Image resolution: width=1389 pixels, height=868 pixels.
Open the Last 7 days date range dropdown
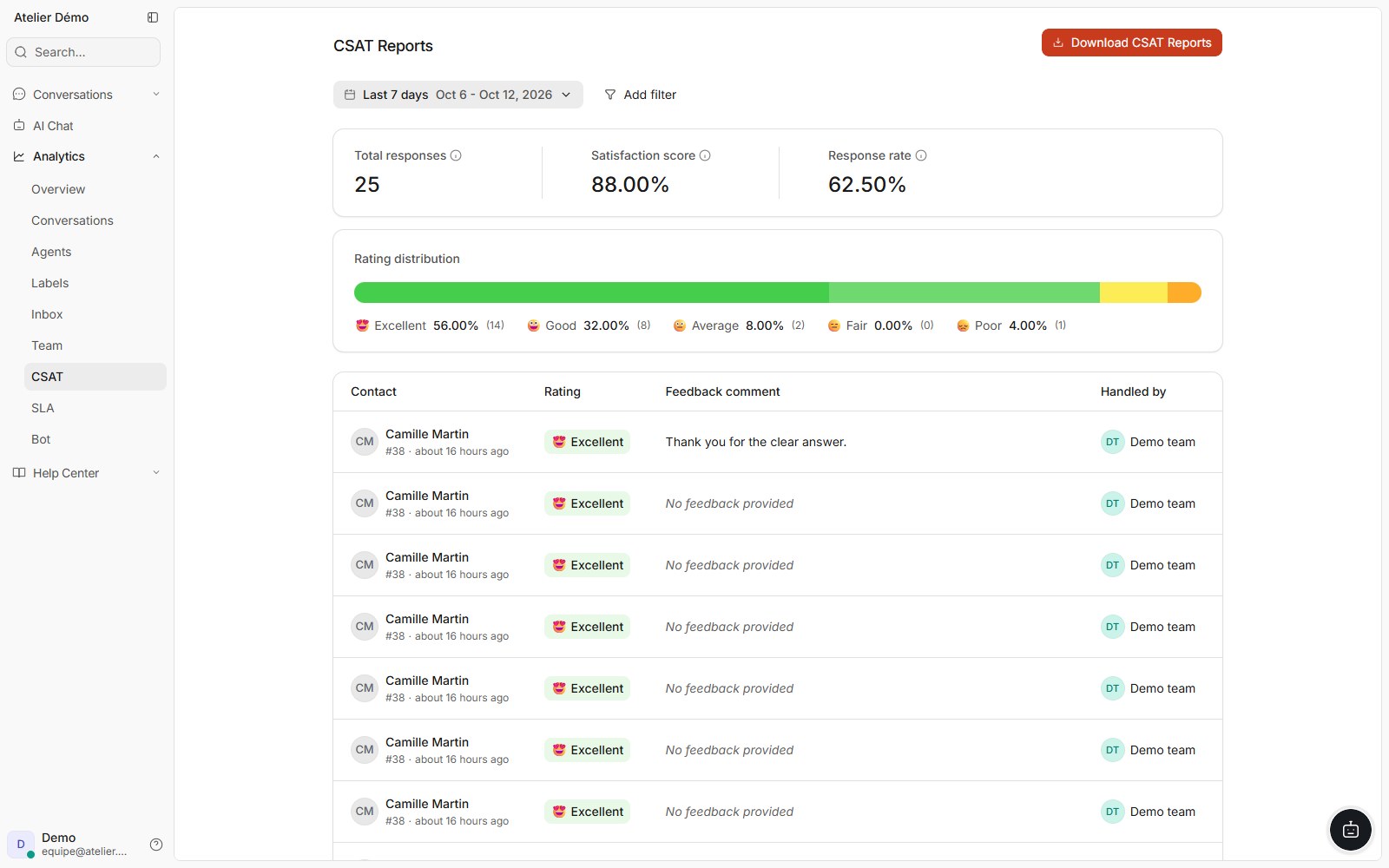(x=458, y=95)
